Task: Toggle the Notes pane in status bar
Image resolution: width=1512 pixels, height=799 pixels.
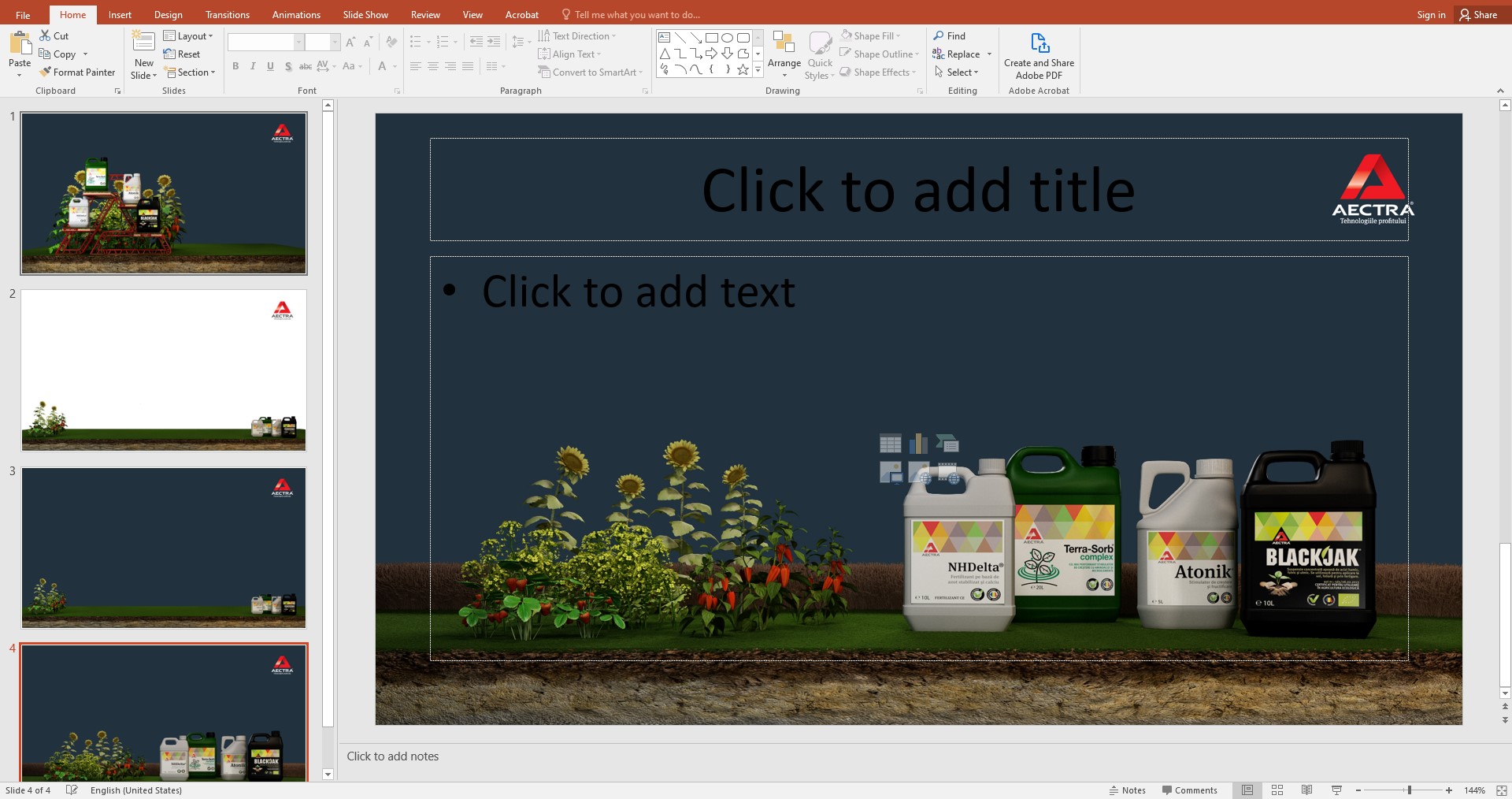Action: tap(1127, 790)
